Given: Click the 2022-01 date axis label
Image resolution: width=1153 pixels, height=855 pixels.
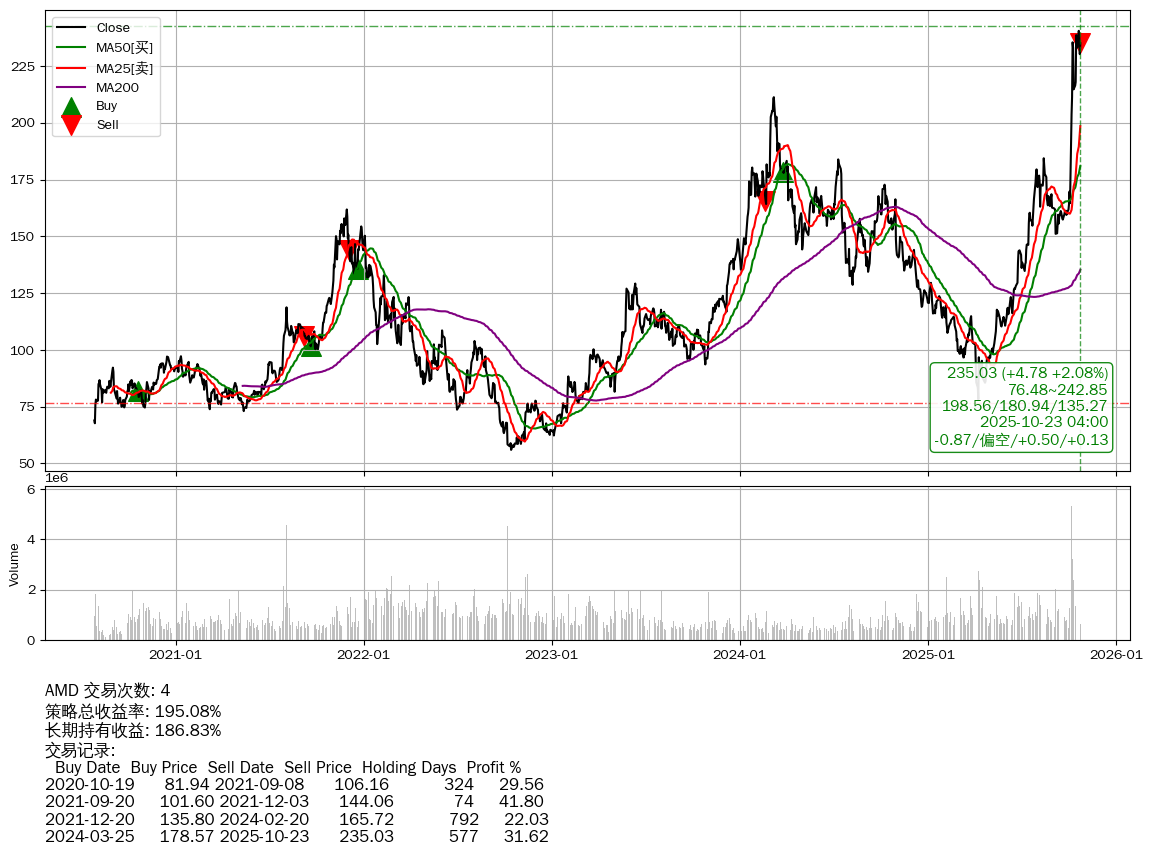Looking at the screenshot, I should [x=364, y=656].
